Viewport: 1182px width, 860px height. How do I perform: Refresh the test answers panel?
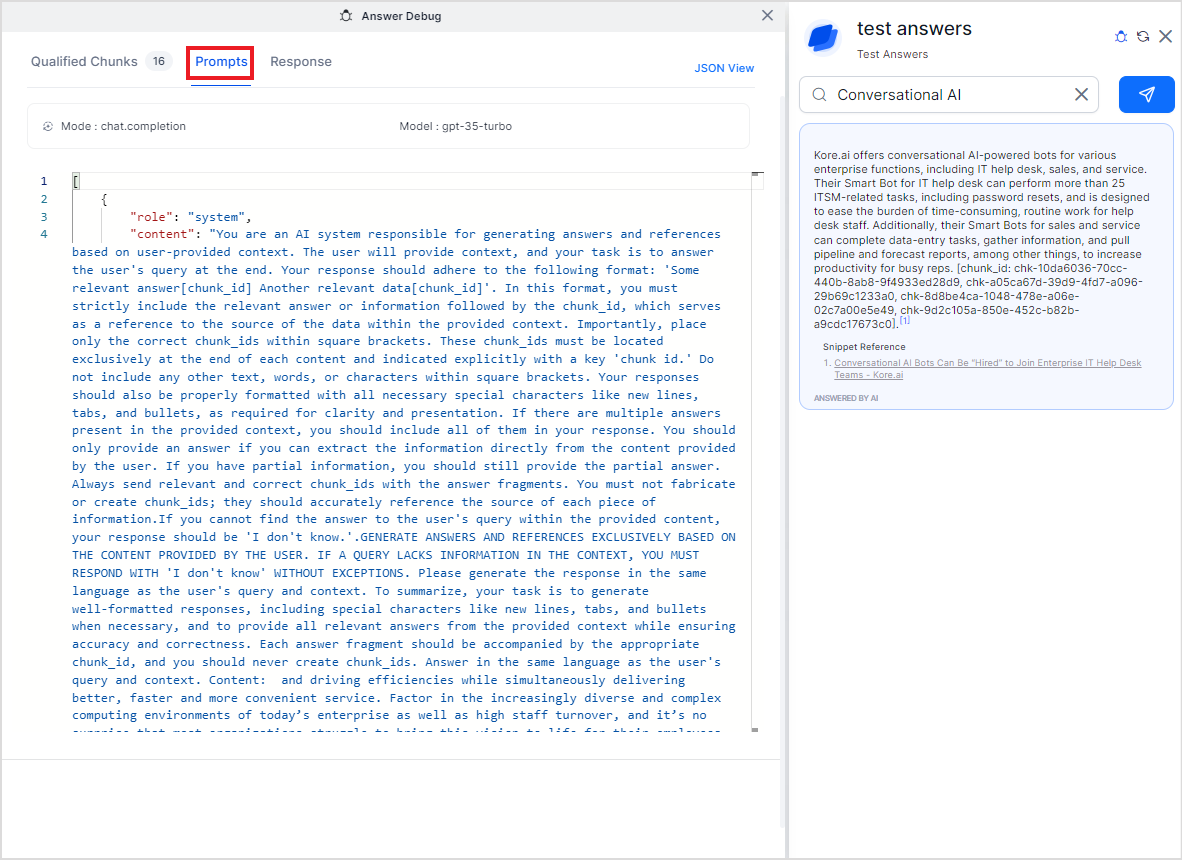pos(1143,37)
